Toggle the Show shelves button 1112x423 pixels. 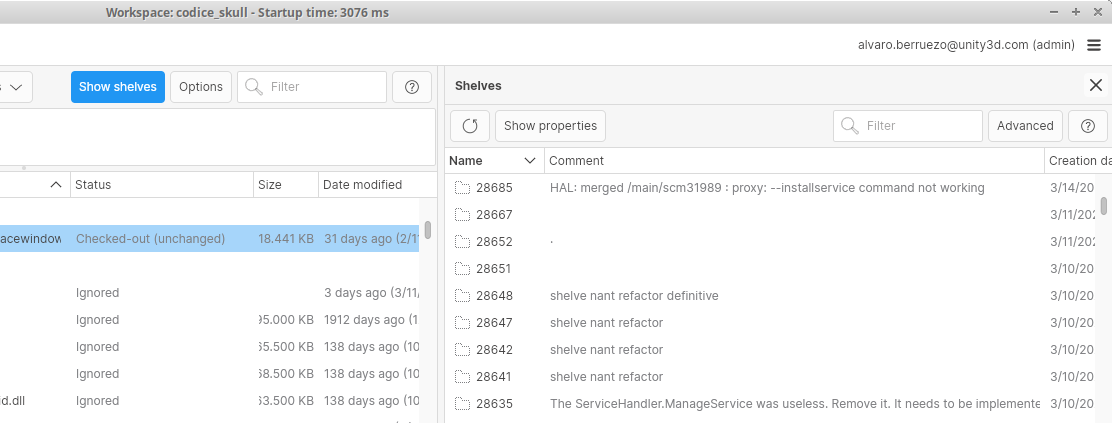118,87
